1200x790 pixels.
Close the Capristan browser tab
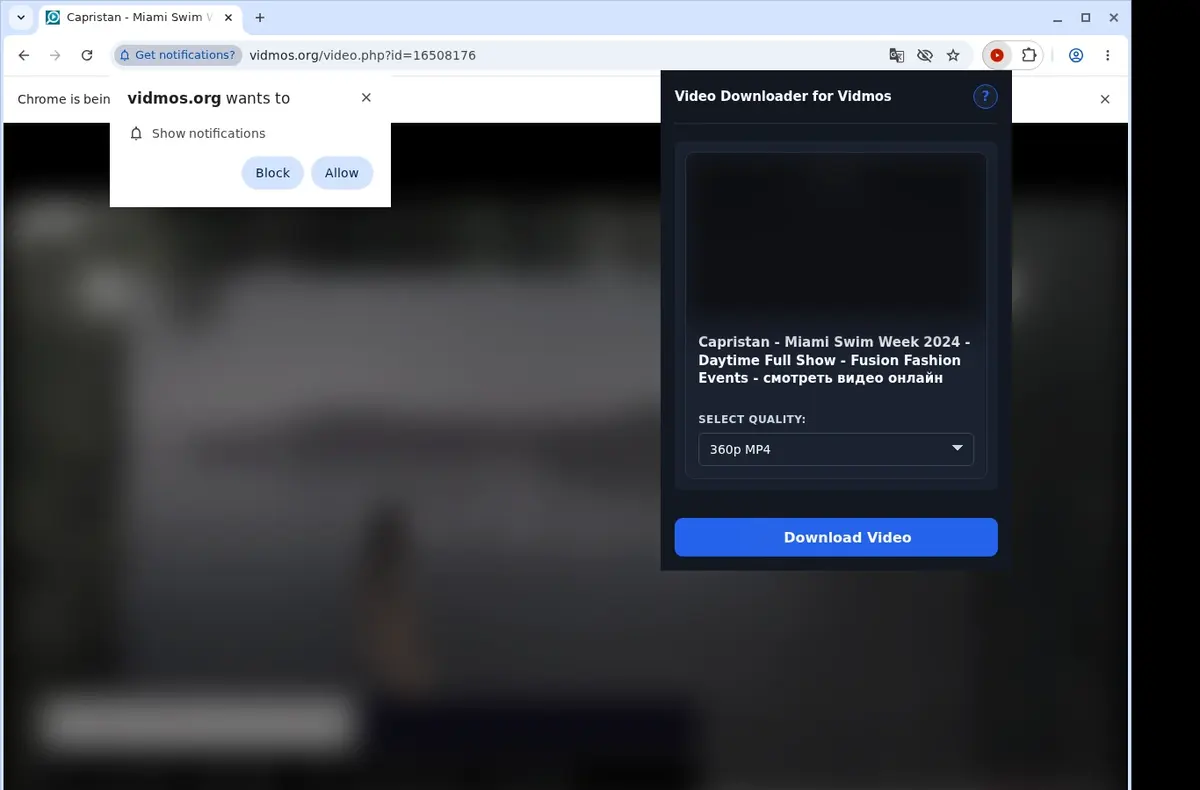[x=228, y=18]
